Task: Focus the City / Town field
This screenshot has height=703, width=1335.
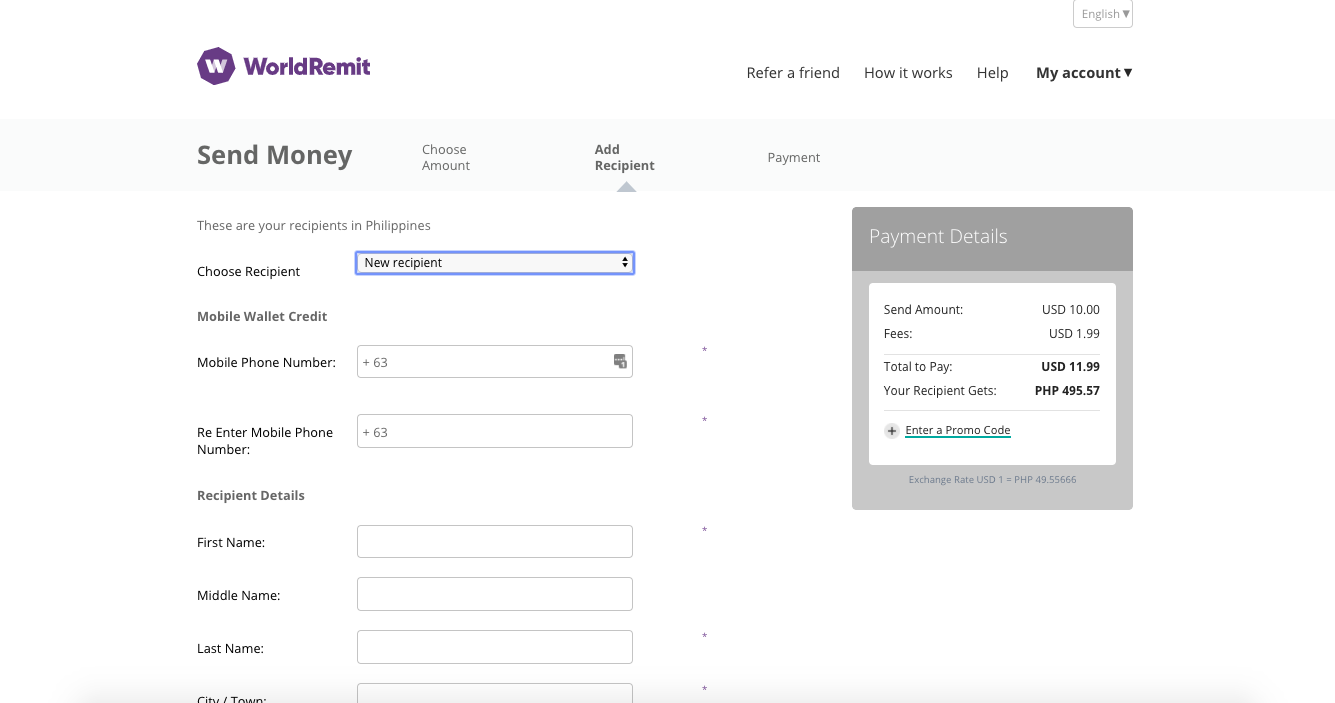Action: tap(495, 693)
